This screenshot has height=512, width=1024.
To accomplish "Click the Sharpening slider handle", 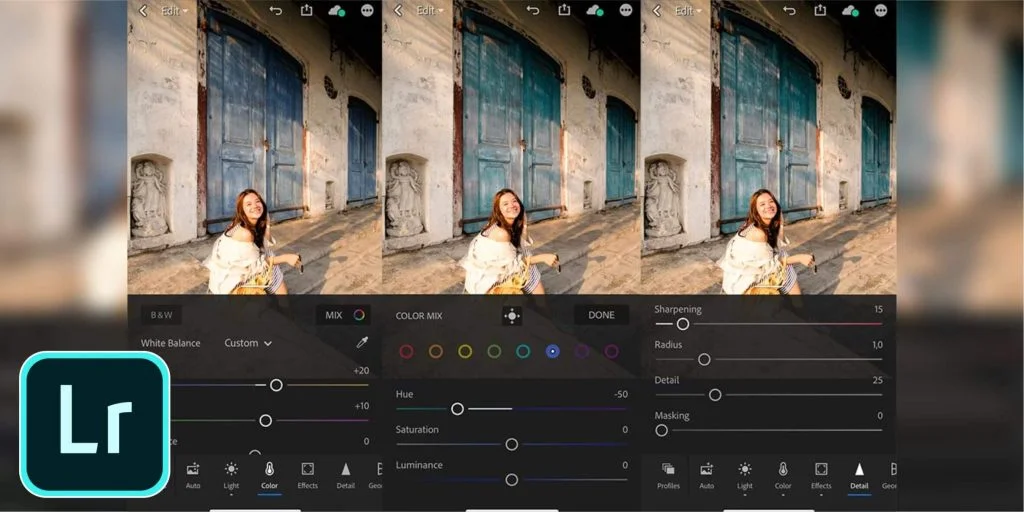I will tap(683, 324).
